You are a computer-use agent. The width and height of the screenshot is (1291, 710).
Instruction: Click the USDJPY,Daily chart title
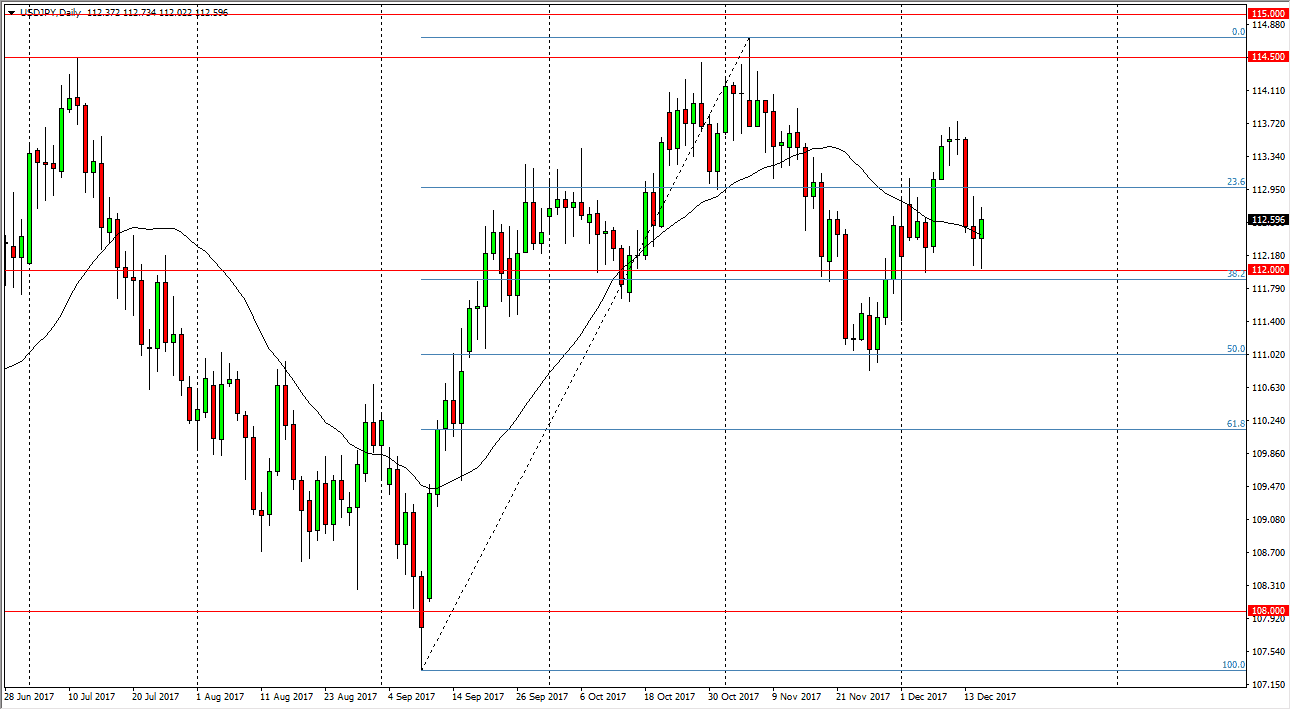48,12
